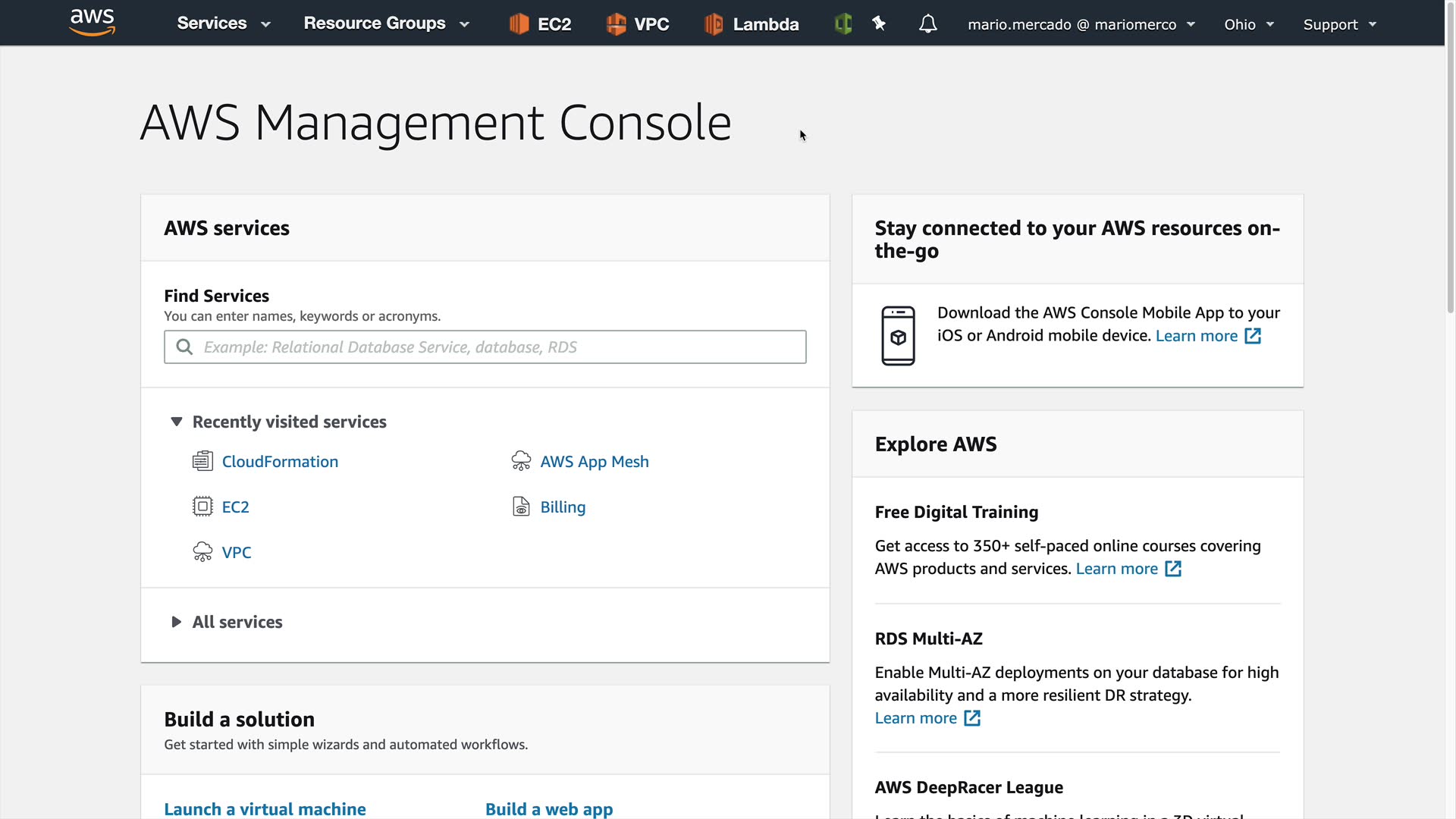Open the VPC shortcut in top bar
The image size is (1456, 819).
638,24
